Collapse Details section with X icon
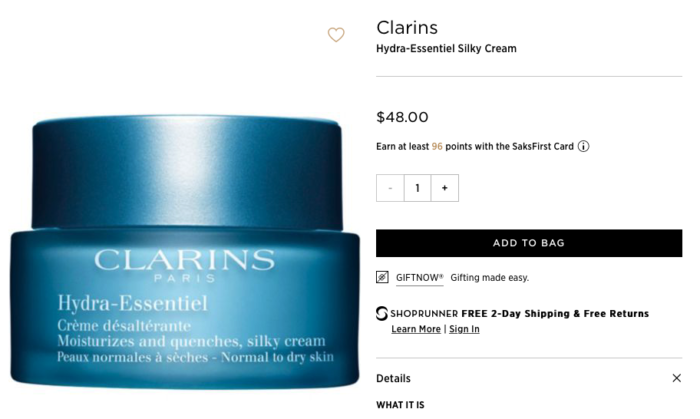The height and width of the screenshot is (419, 700). (676, 378)
